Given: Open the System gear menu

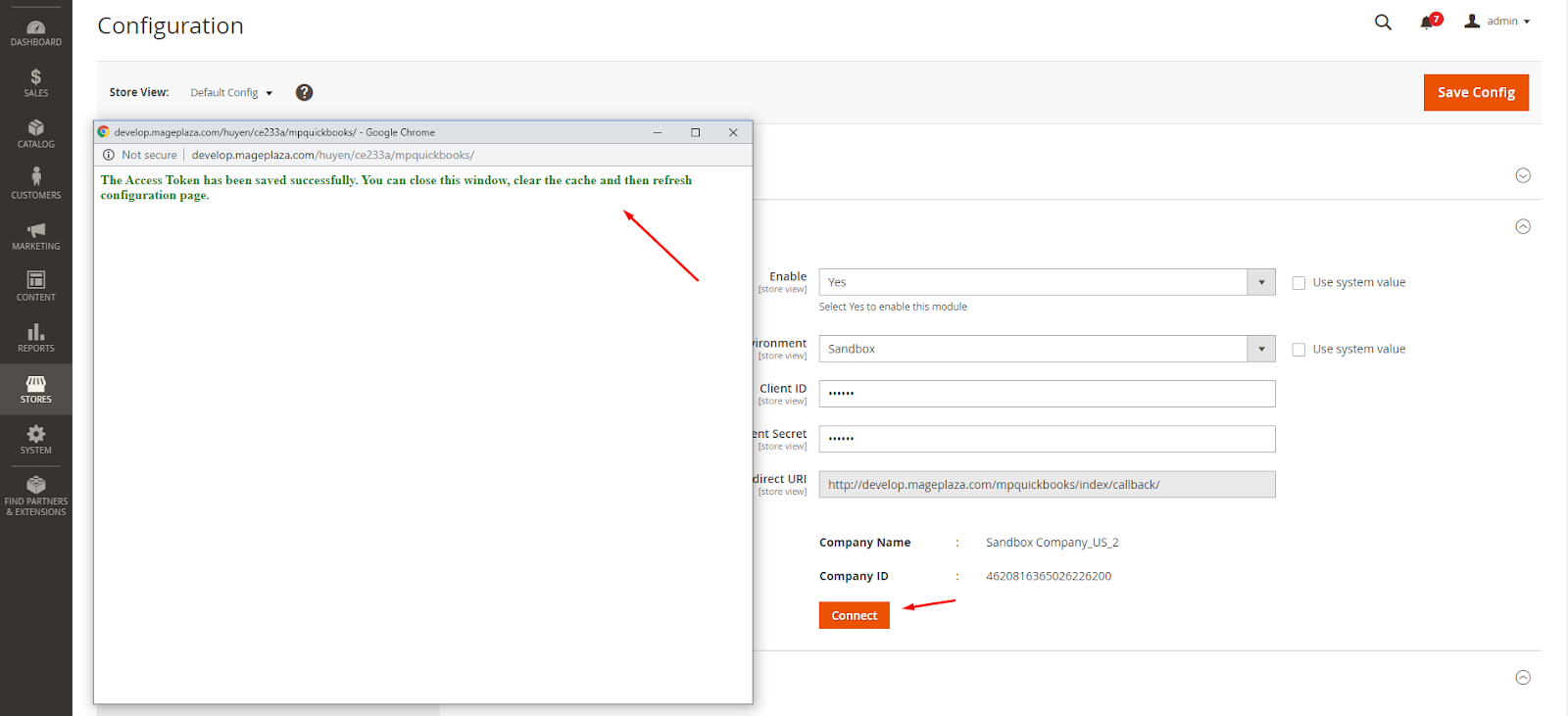Looking at the screenshot, I should tap(35, 440).
